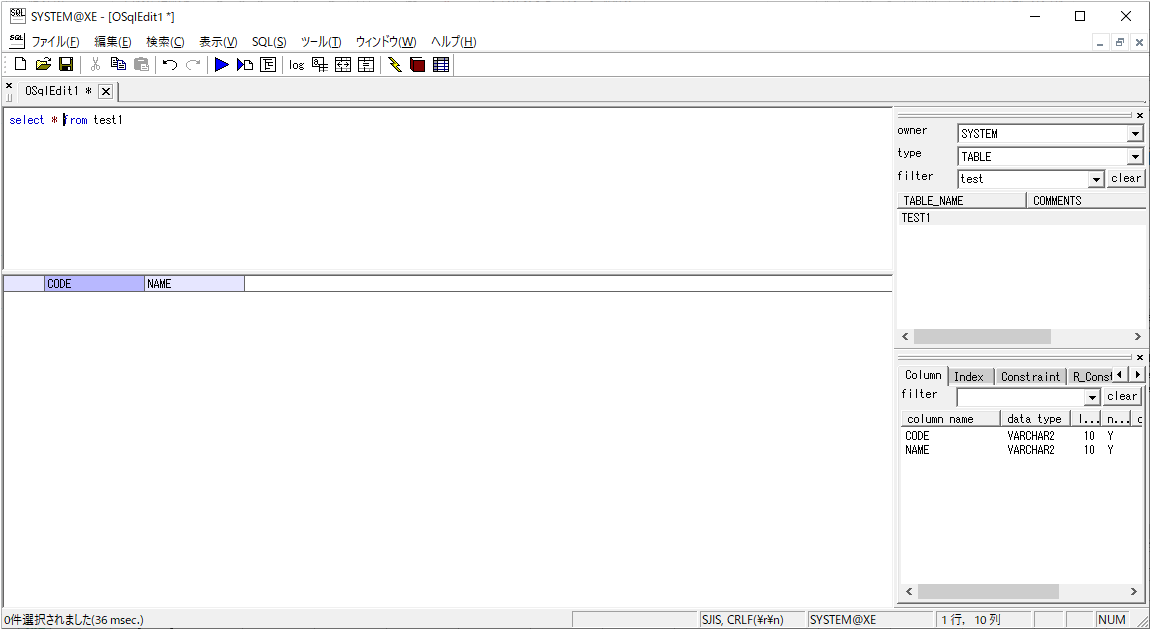Click the COMMENTS column header
Screen dimensions: 1151x630
1086,200
